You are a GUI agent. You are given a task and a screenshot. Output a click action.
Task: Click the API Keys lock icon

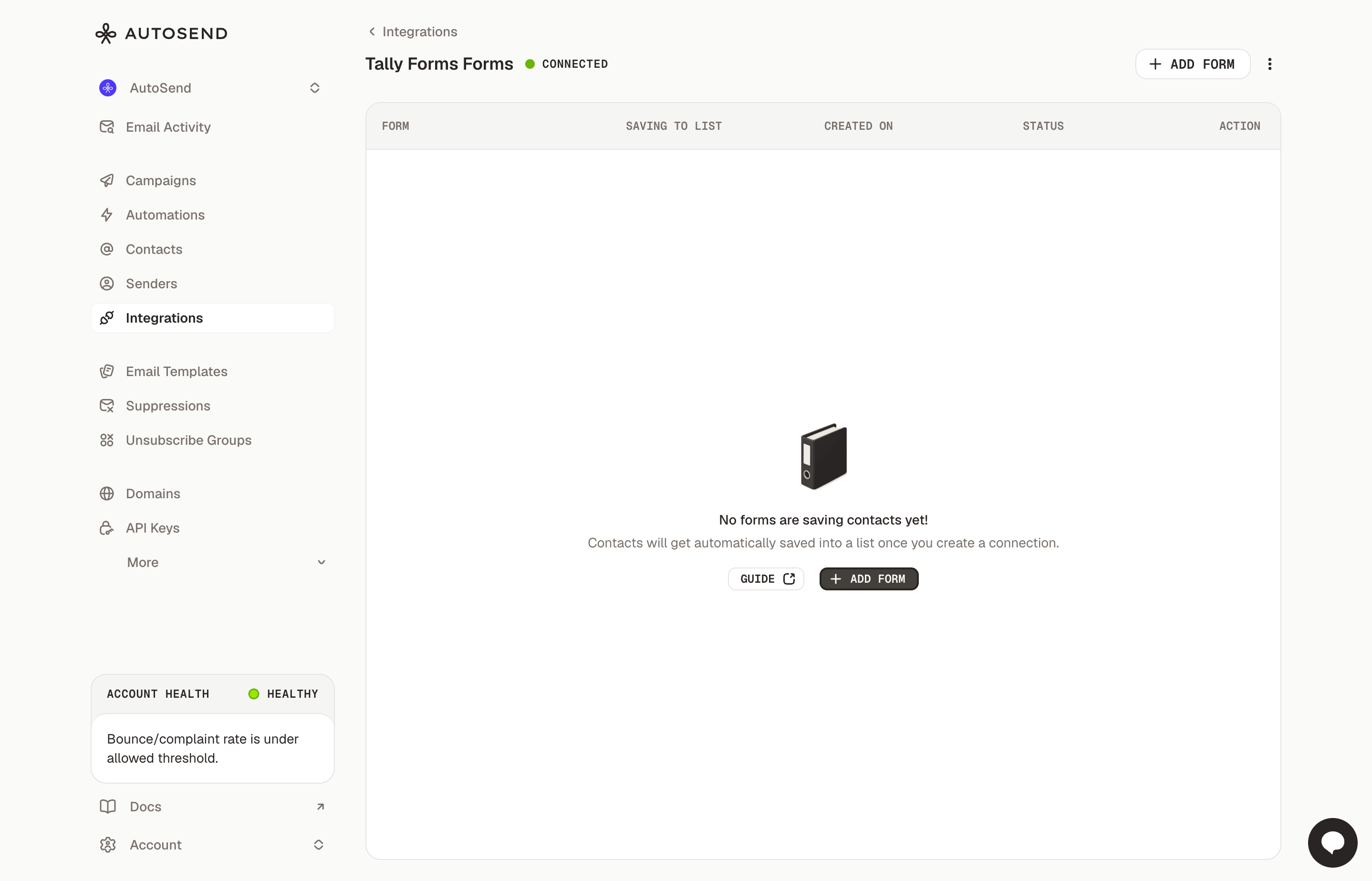point(107,527)
